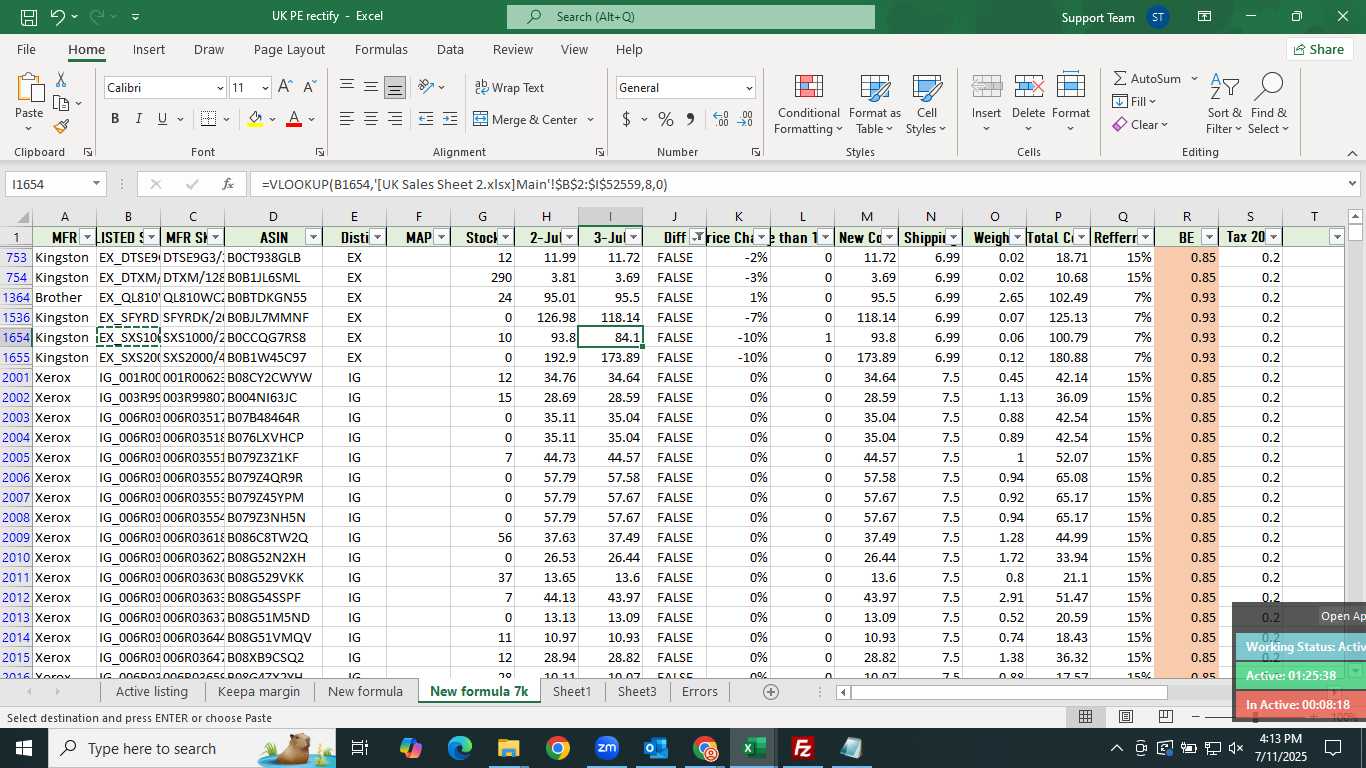Apply the red font color
Image resolution: width=1366 pixels, height=768 pixels.
pos(294,119)
